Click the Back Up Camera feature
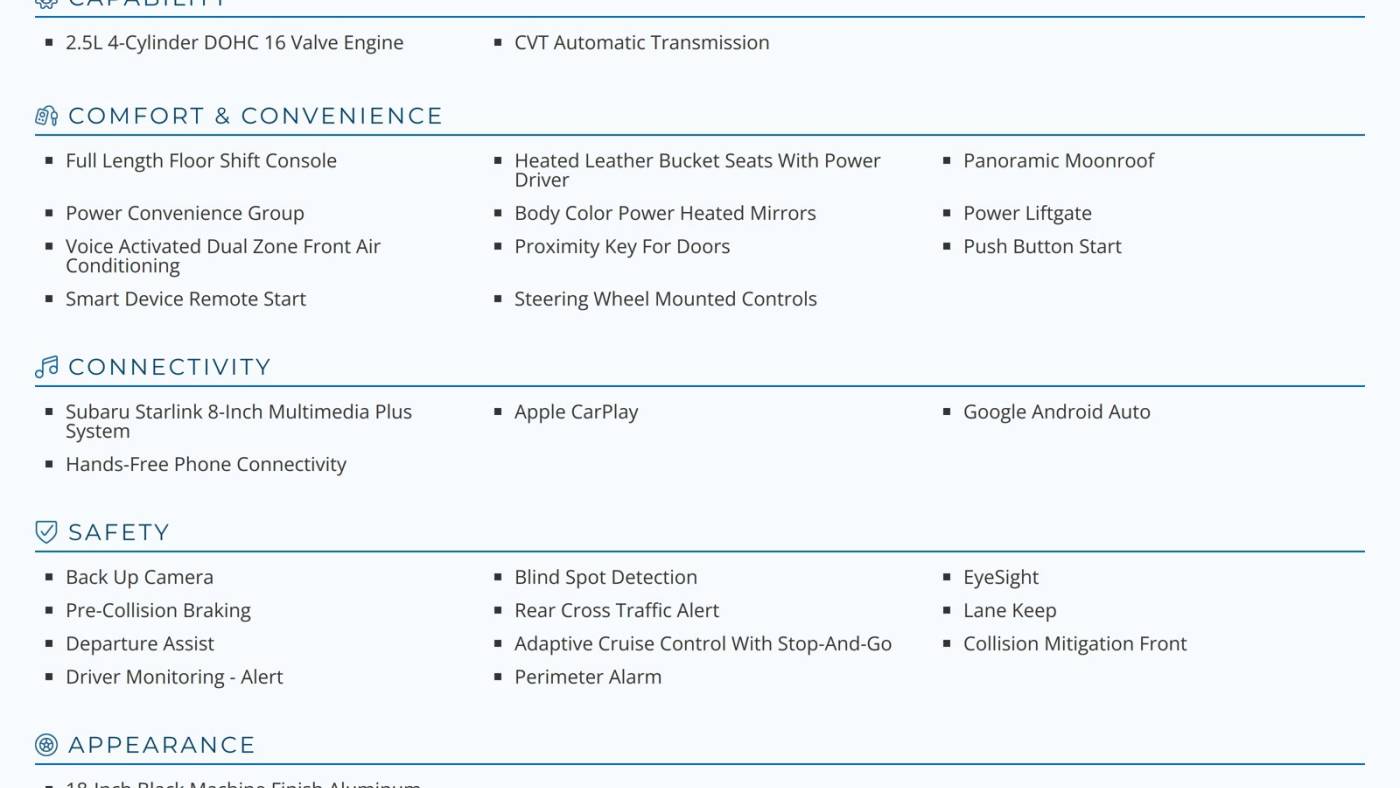Viewport: 1400px width, 788px height. (x=139, y=577)
